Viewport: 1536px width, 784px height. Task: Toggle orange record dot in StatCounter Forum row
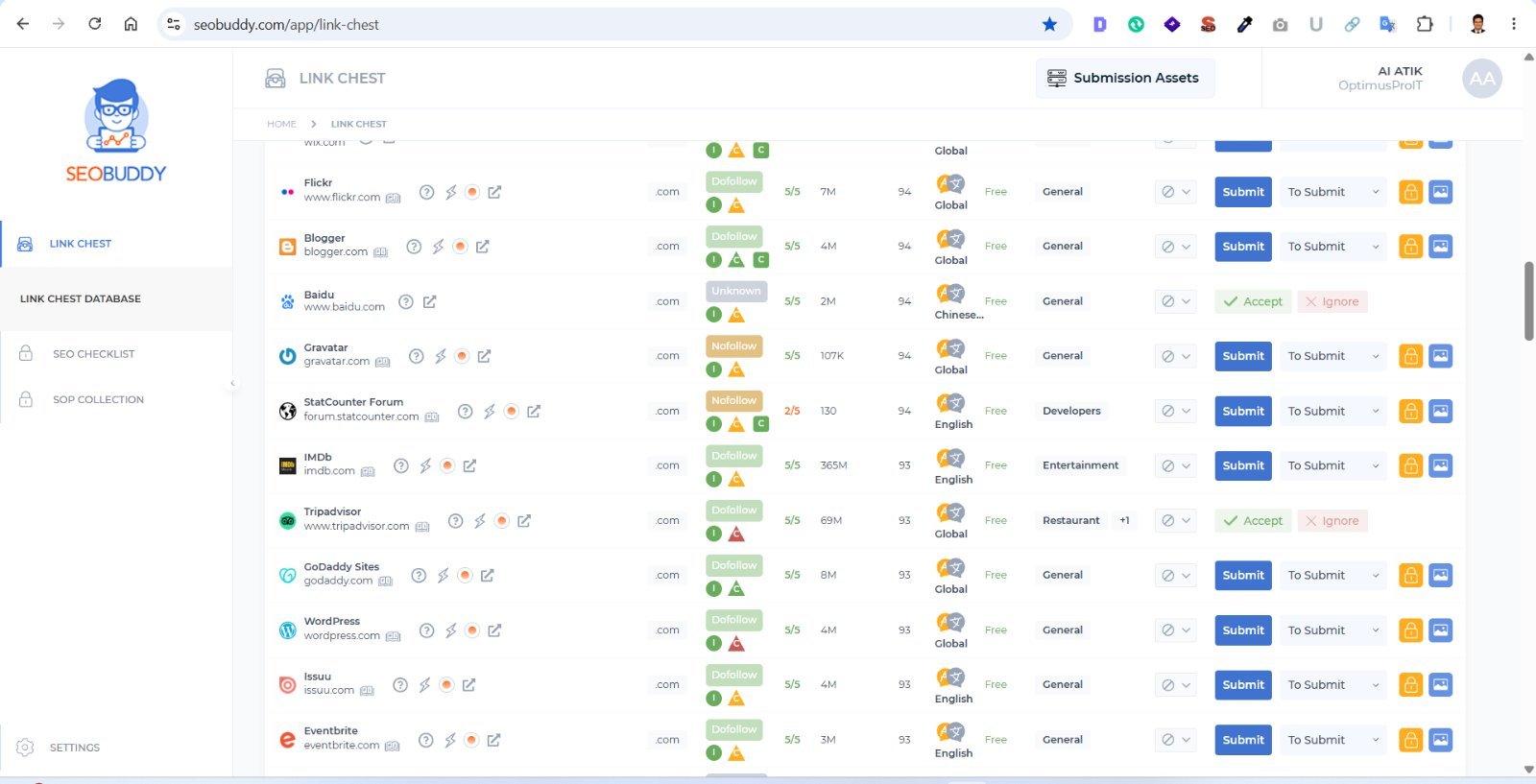[x=512, y=411]
